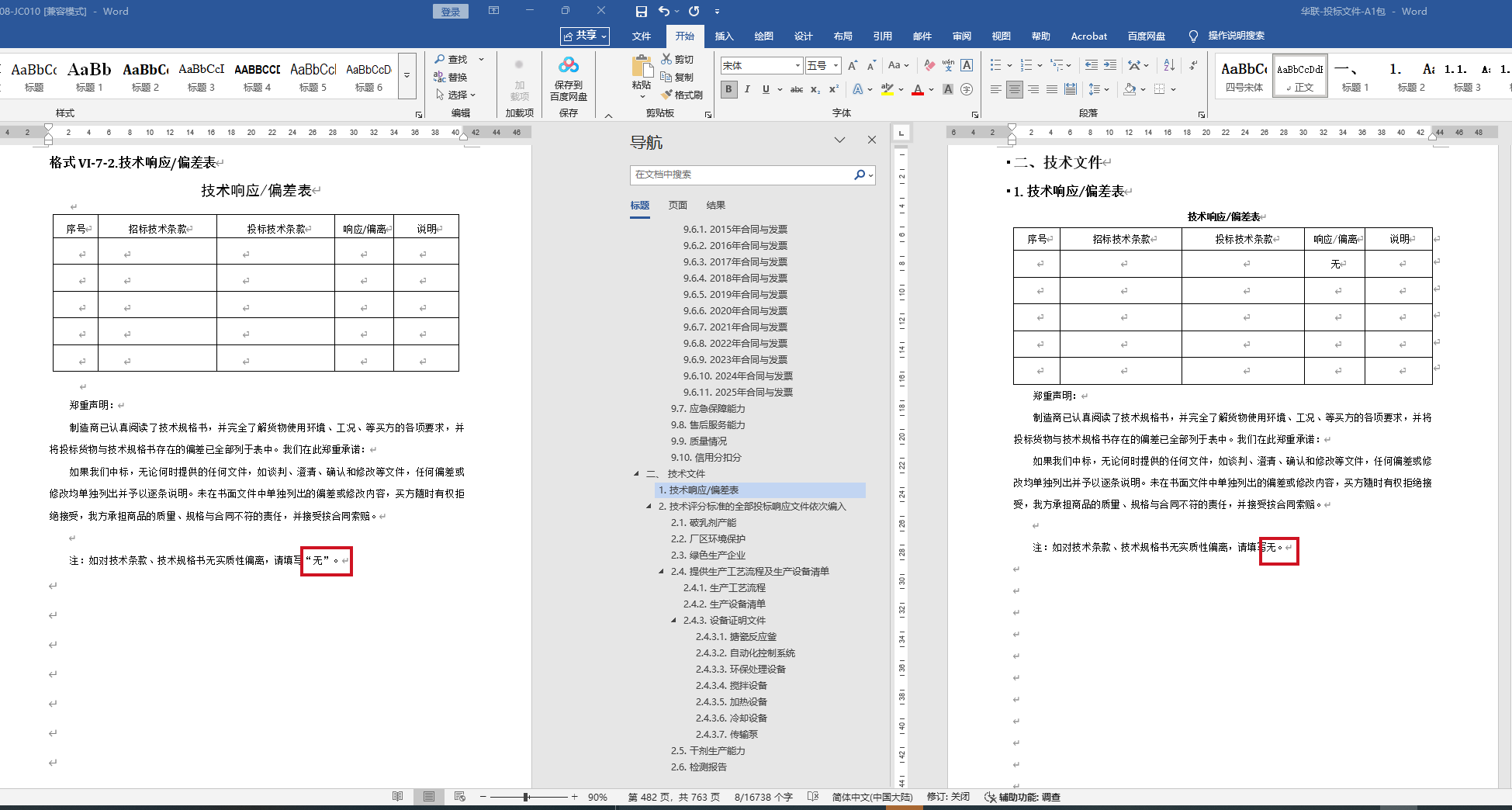The height and width of the screenshot is (810, 1512).
Task: Copy the selection with 复制
Action: 677,77
